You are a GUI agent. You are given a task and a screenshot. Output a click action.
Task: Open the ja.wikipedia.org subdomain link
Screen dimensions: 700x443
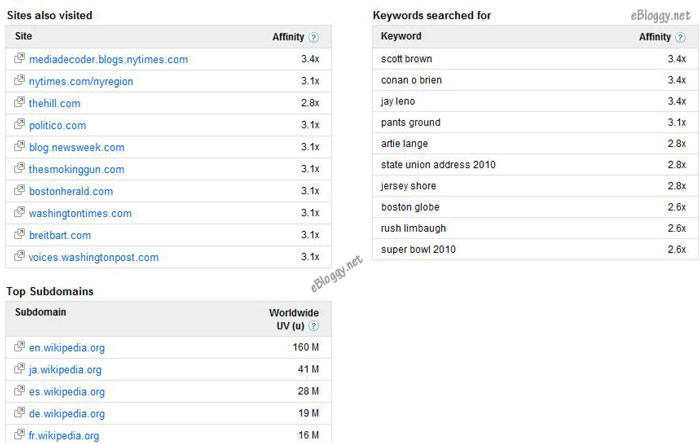coord(65,370)
